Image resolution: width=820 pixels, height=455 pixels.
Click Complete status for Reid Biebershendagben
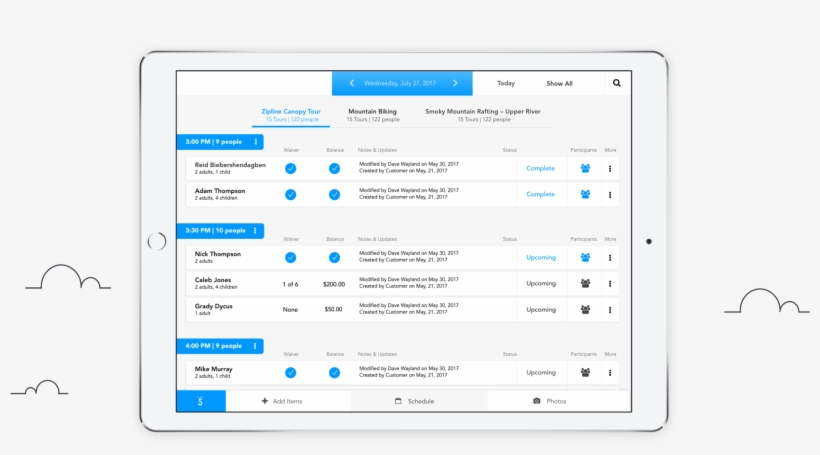pos(540,168)
